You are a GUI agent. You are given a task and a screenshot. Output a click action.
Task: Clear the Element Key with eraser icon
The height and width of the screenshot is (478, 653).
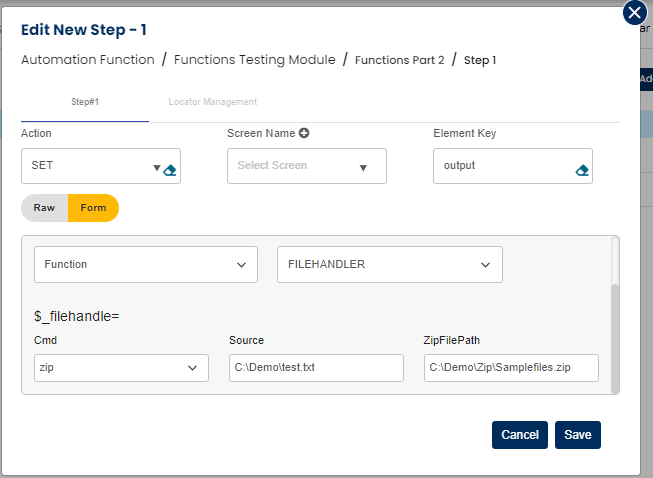click(x=582, y=170)
